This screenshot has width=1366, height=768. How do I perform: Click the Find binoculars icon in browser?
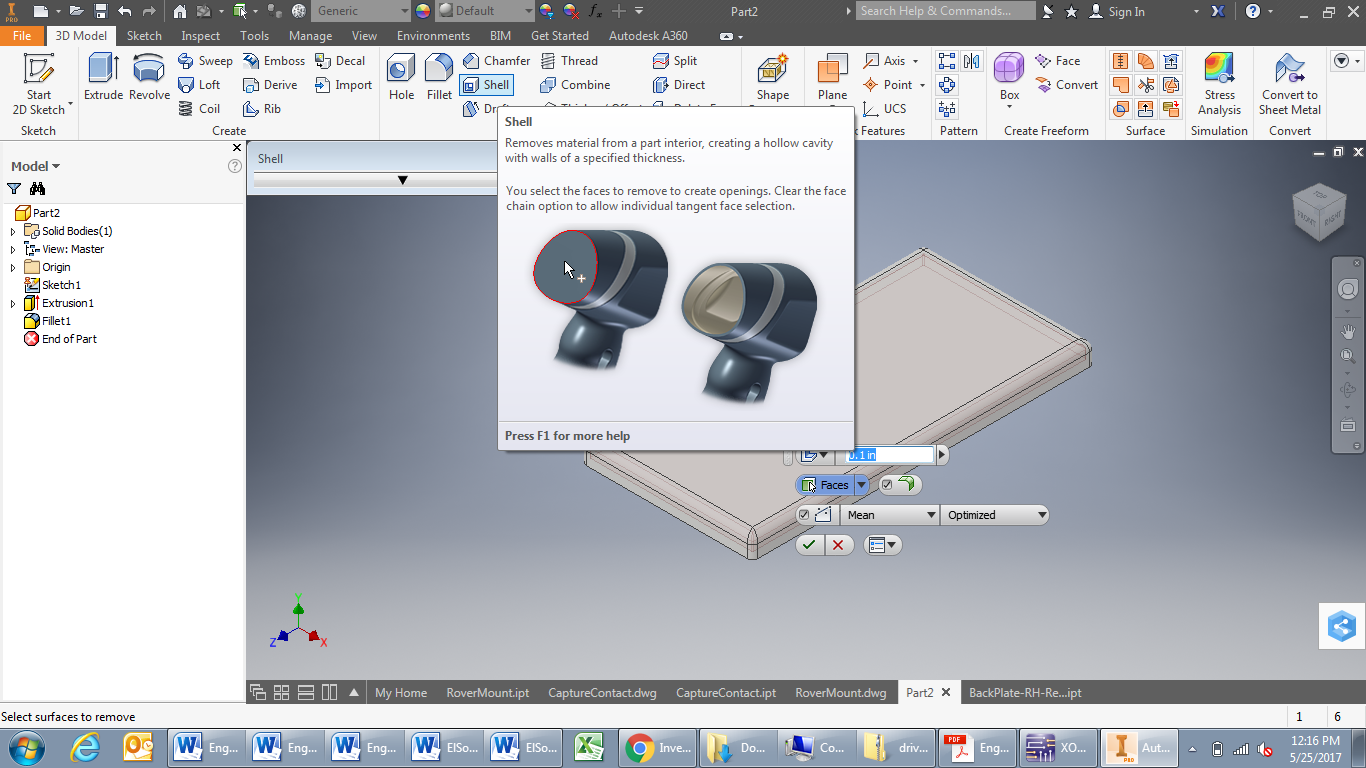coord(37,188)
